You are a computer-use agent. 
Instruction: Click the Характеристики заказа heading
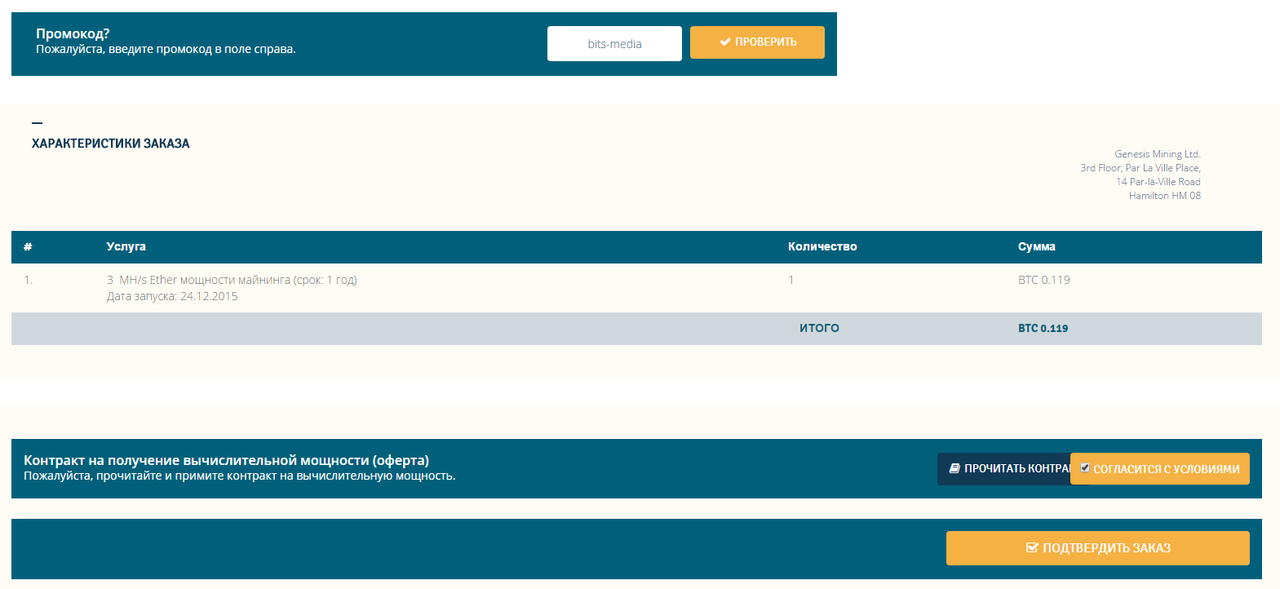pos(111,144)
